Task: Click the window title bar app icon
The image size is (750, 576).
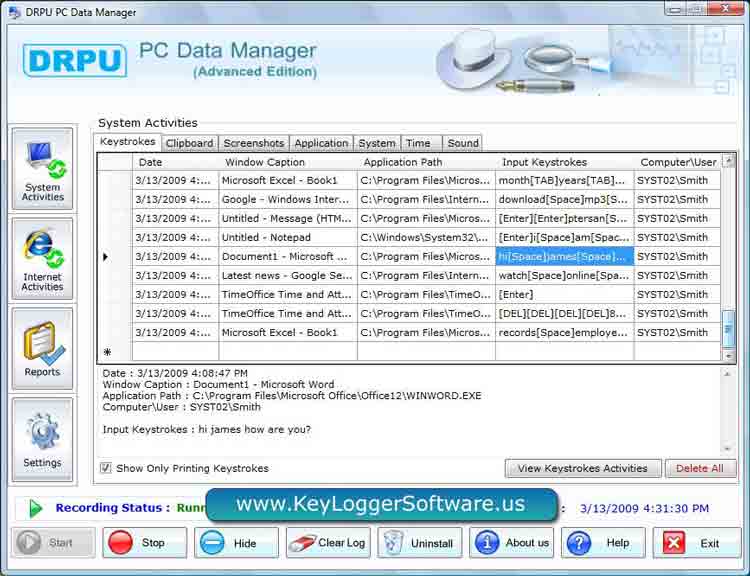Action: (x=14, y=12)
